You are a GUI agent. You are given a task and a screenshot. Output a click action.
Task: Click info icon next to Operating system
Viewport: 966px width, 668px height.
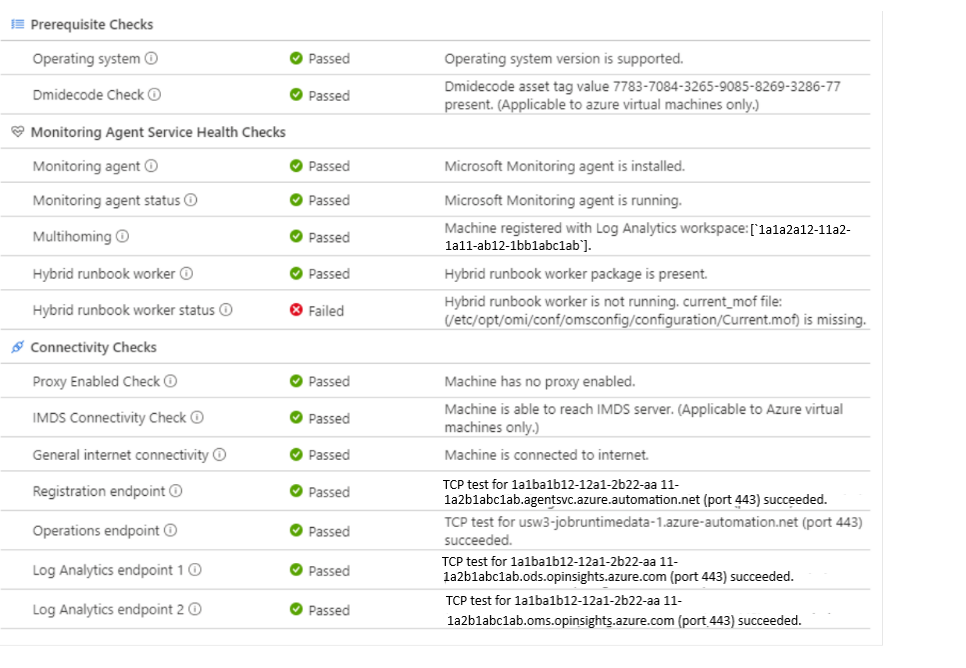click(152, 59)
